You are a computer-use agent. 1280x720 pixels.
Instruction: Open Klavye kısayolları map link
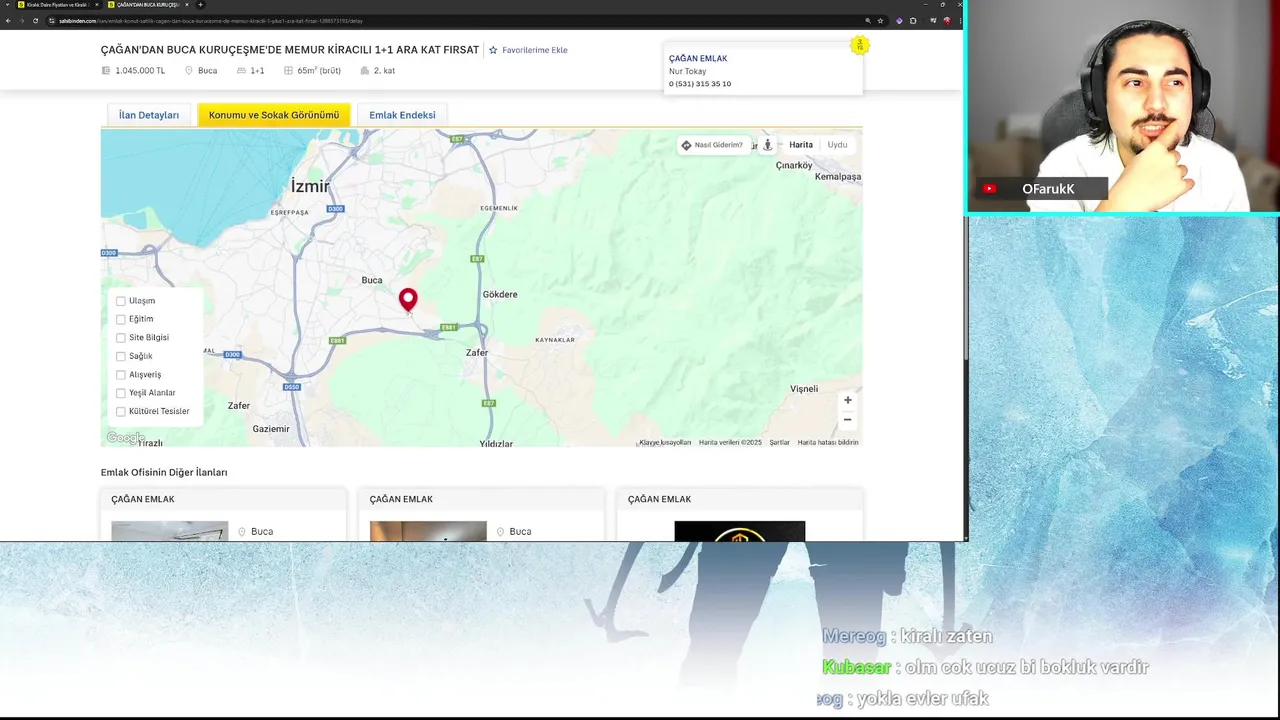click(x=665, y=442)
